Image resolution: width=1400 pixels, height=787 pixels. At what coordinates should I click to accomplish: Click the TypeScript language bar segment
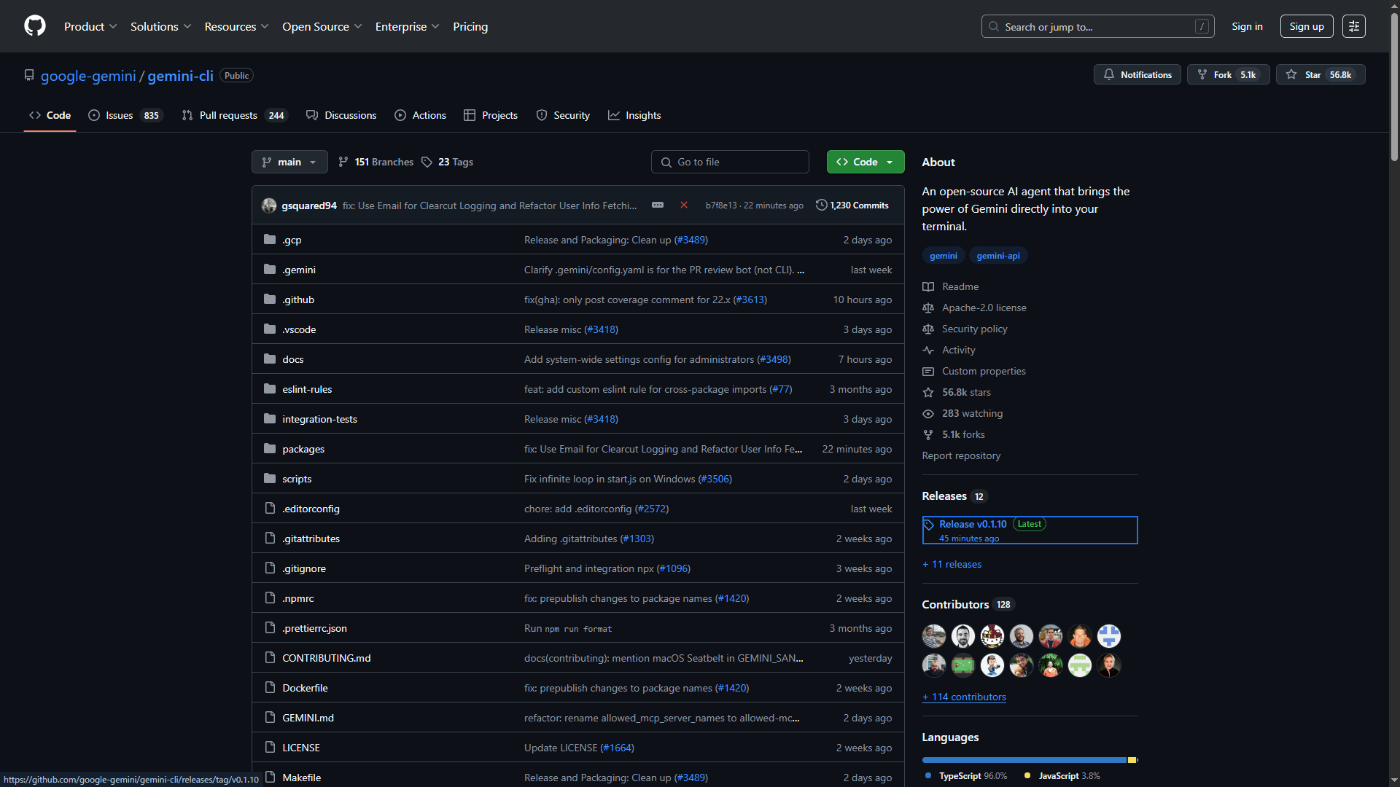[x=1024, y=760]
